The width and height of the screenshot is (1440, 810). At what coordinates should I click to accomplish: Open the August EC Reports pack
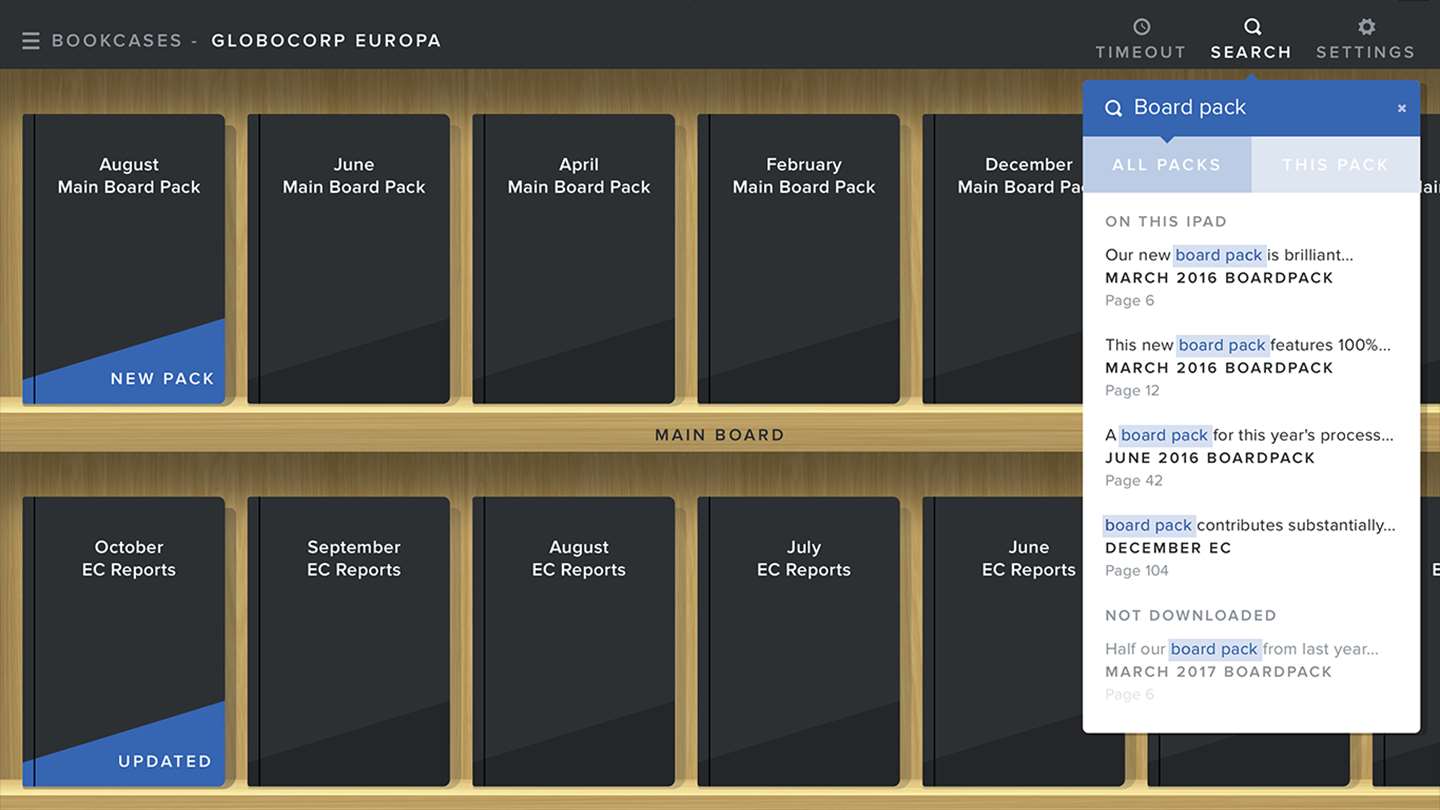(x=574, y=642)
